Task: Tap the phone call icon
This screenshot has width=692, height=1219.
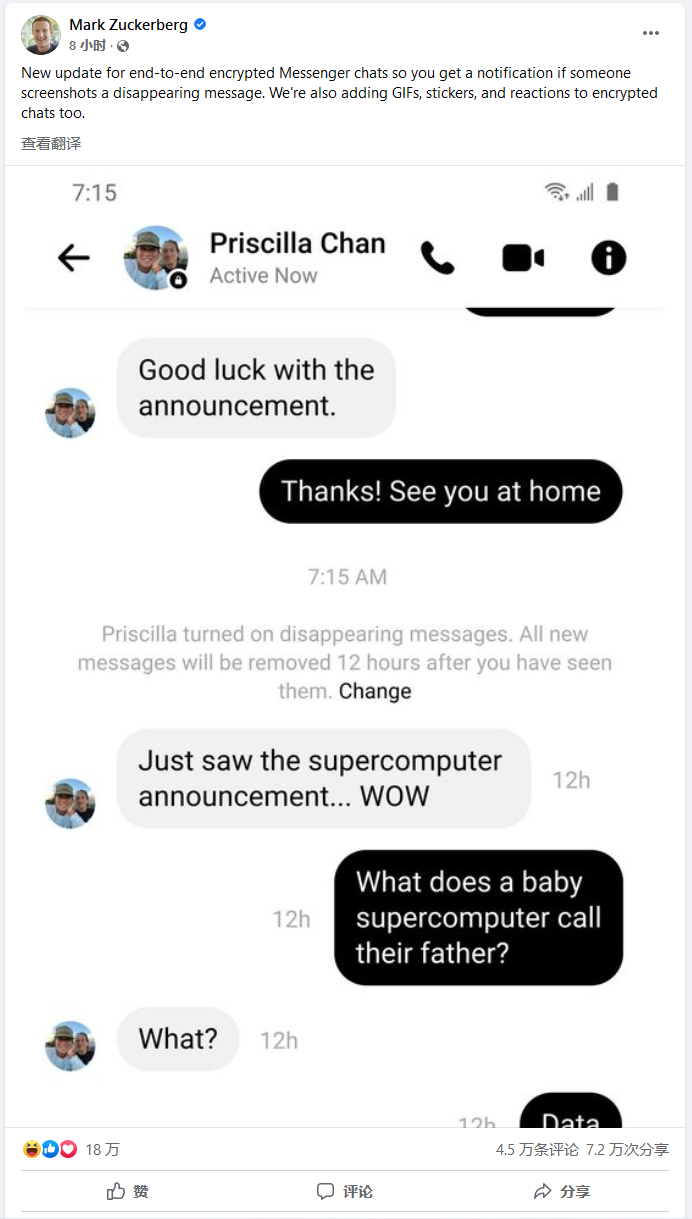Action: point(437,258)
